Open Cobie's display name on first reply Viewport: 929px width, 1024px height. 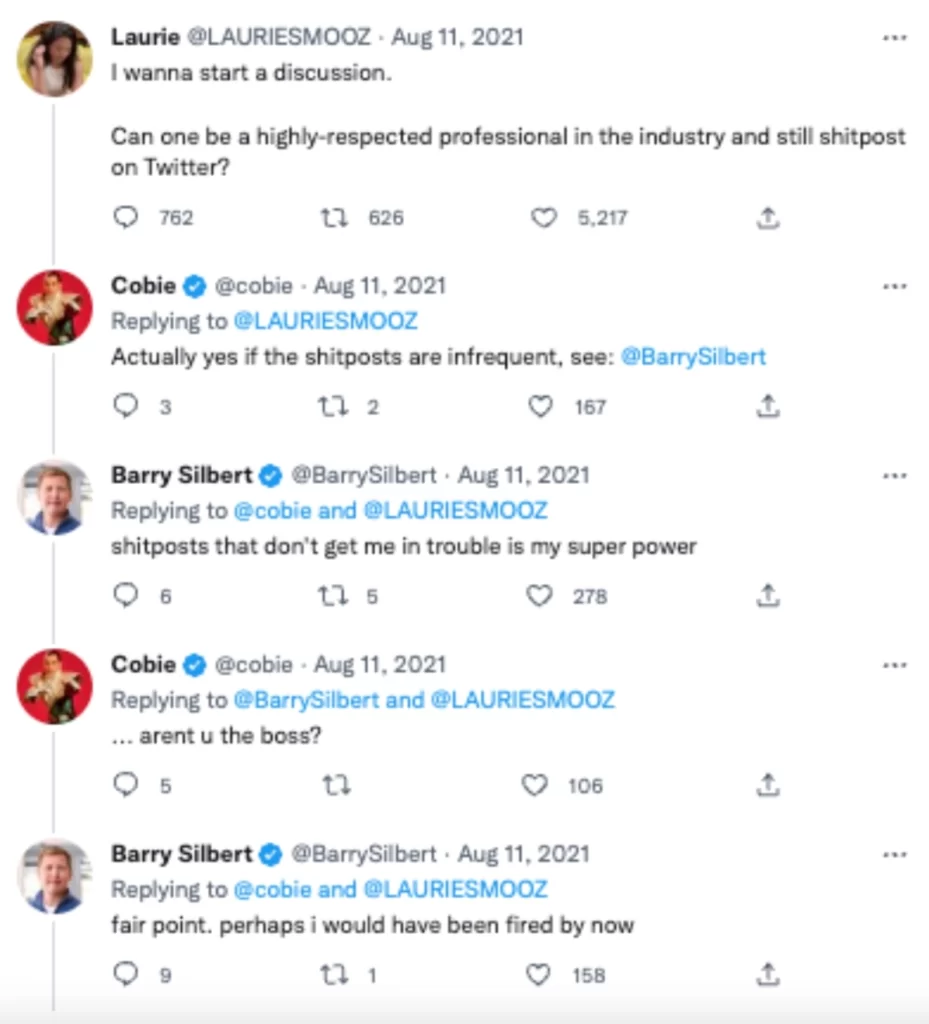(x=143, y=286)
